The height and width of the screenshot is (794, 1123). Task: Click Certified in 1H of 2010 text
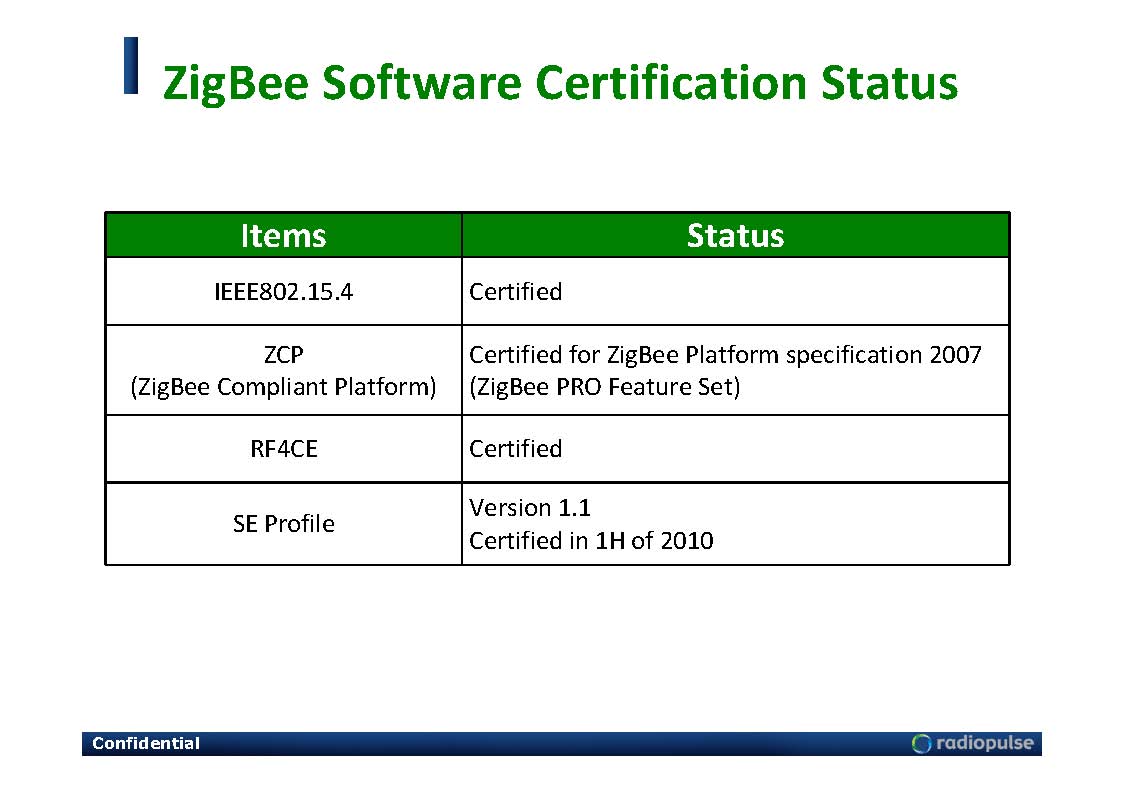tap(591, 541)
